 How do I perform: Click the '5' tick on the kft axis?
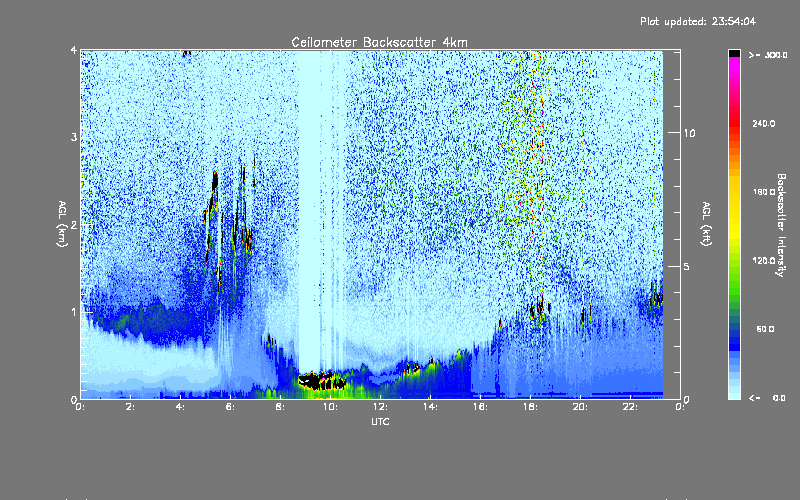click(x=687, y=266)
